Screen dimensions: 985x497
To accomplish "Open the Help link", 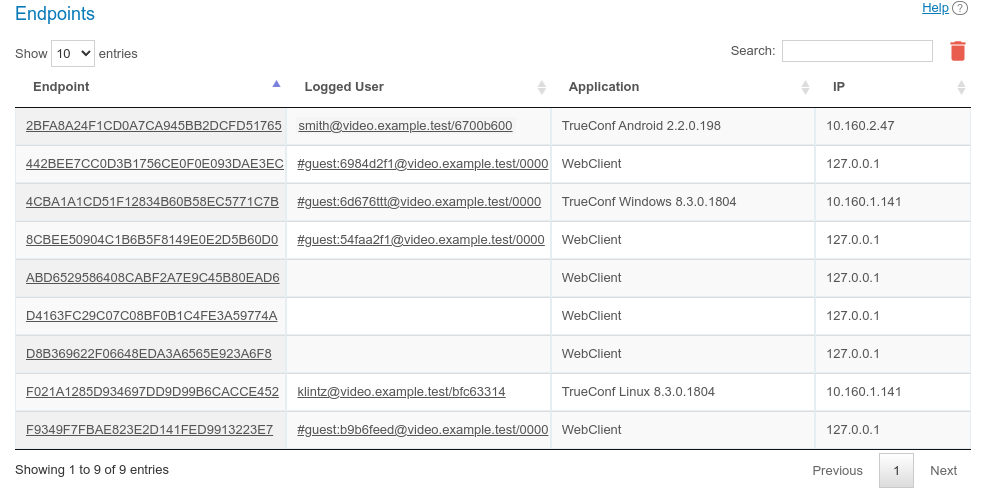I will (935, 8).
